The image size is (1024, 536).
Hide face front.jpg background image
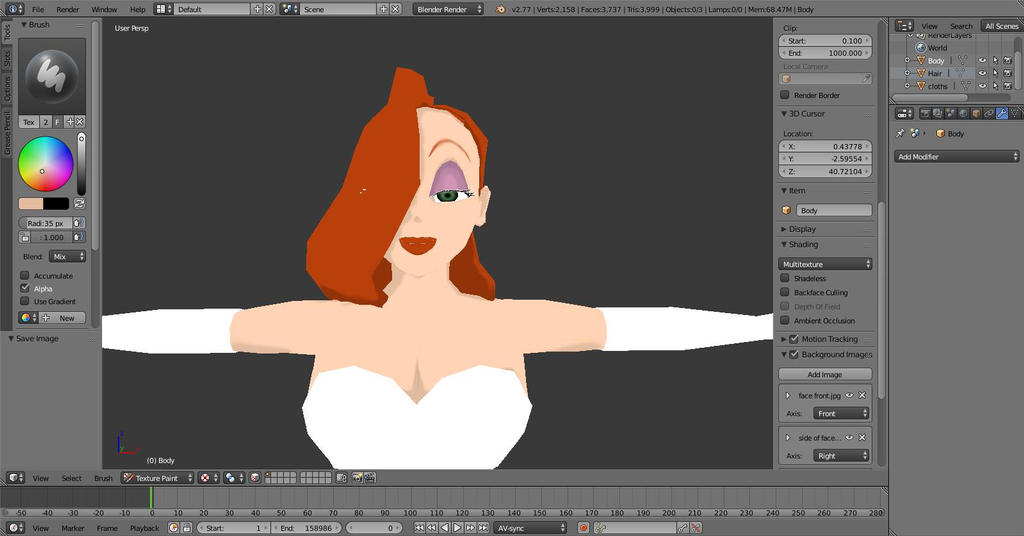[849, 396]
